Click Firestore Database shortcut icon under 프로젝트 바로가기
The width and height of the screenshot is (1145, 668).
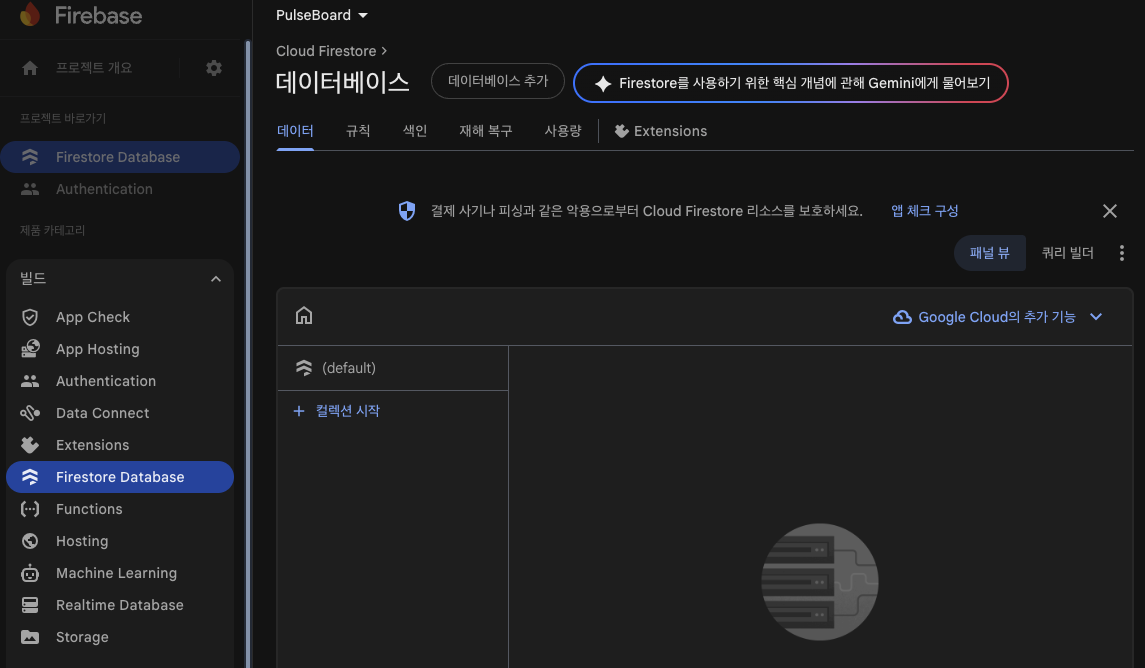pyautogui.click(x=30, y=157)
